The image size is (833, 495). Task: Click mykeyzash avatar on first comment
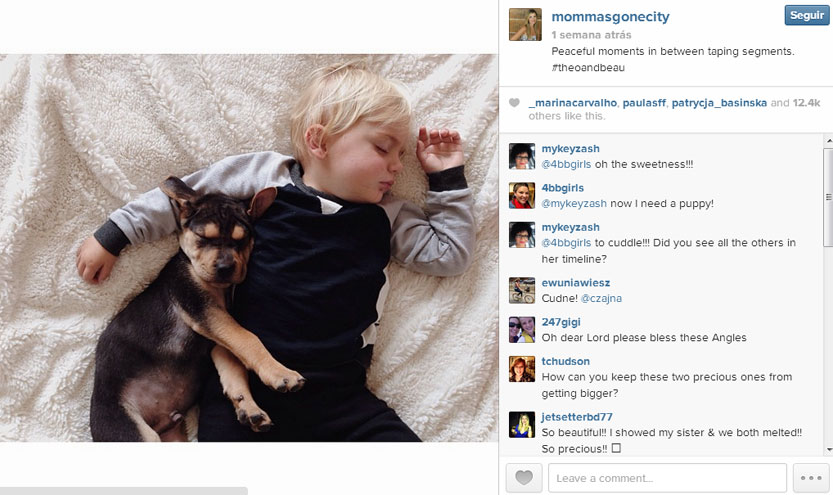(522, 156)
